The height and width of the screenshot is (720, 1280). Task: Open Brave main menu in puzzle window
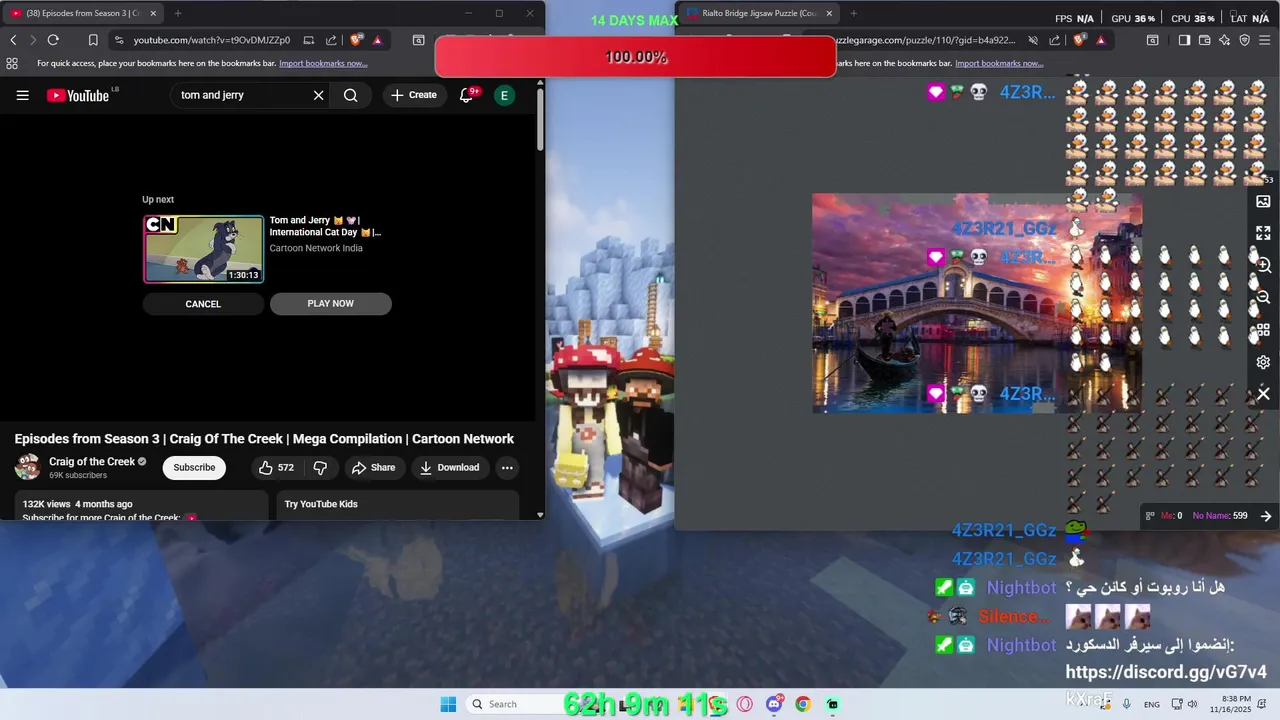coord(1265,40)
